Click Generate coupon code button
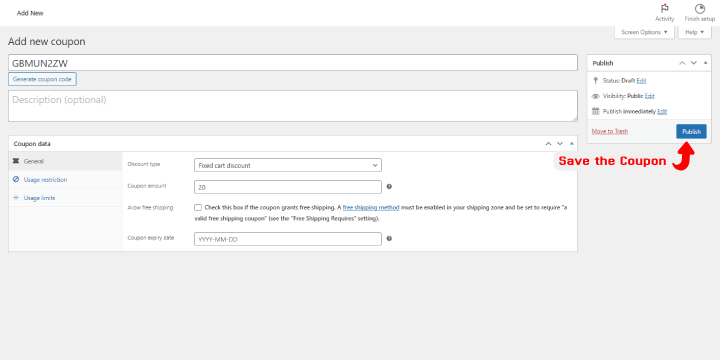This screenshot has height=360, width=720. [x=42, y=79]
